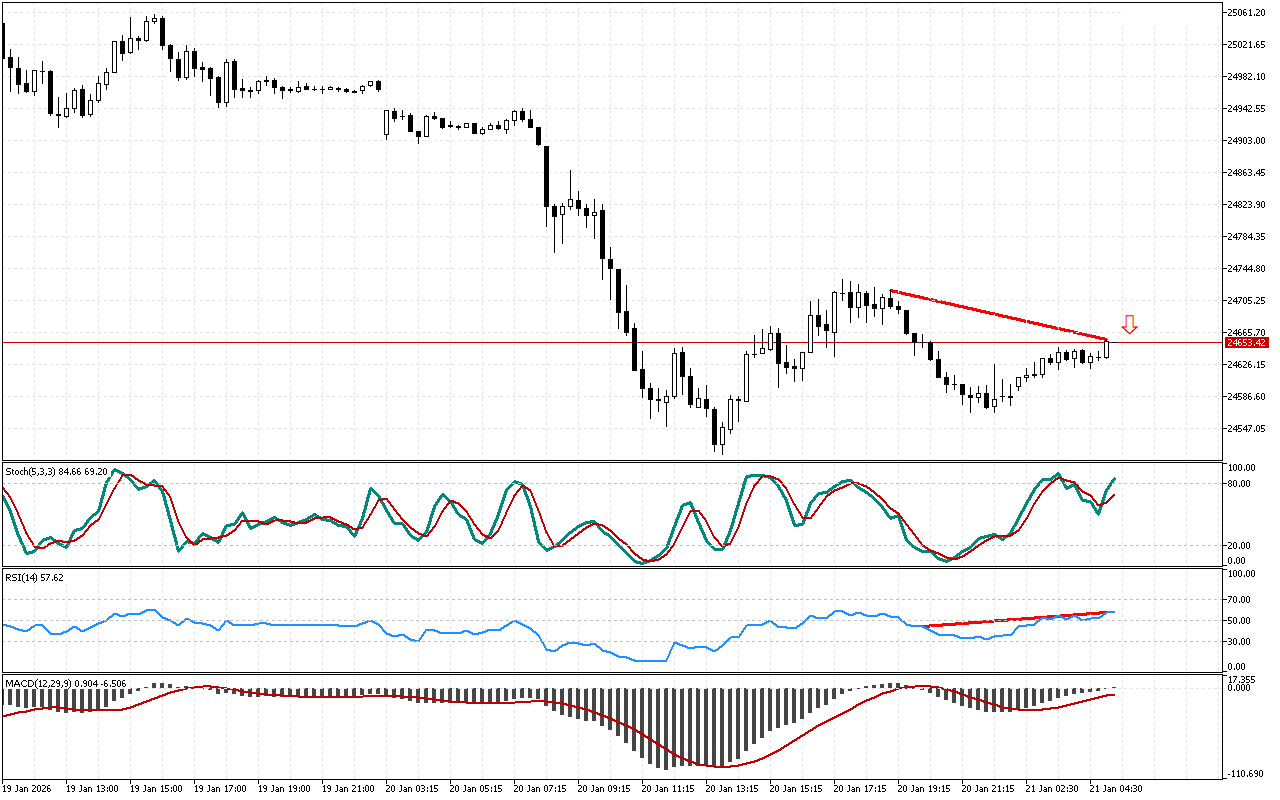Click the MACD 17.355 scale value
This screenshot has width=1280, height=800.
(1242, 679)
